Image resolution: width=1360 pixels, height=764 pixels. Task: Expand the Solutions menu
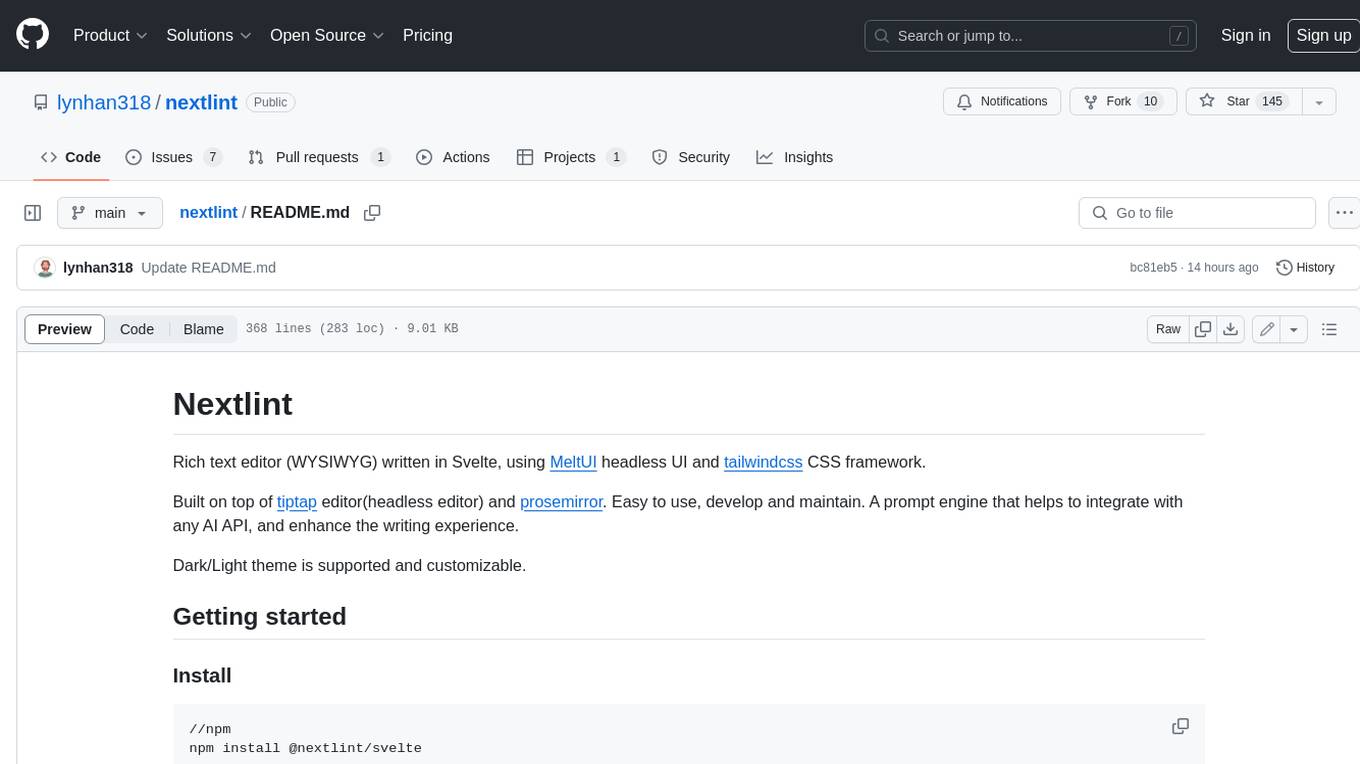point(209,35)
